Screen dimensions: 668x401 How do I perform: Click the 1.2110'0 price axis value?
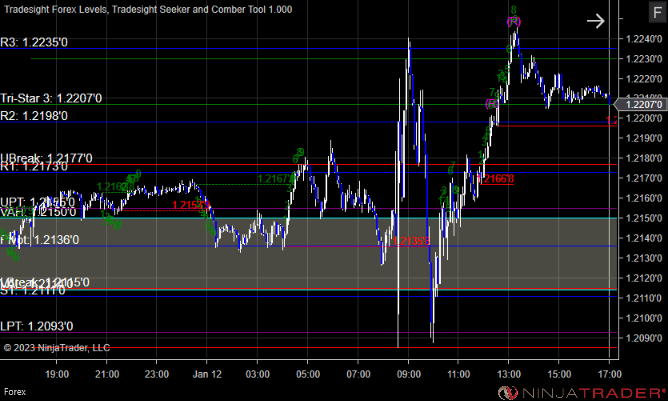click(644, 298)
